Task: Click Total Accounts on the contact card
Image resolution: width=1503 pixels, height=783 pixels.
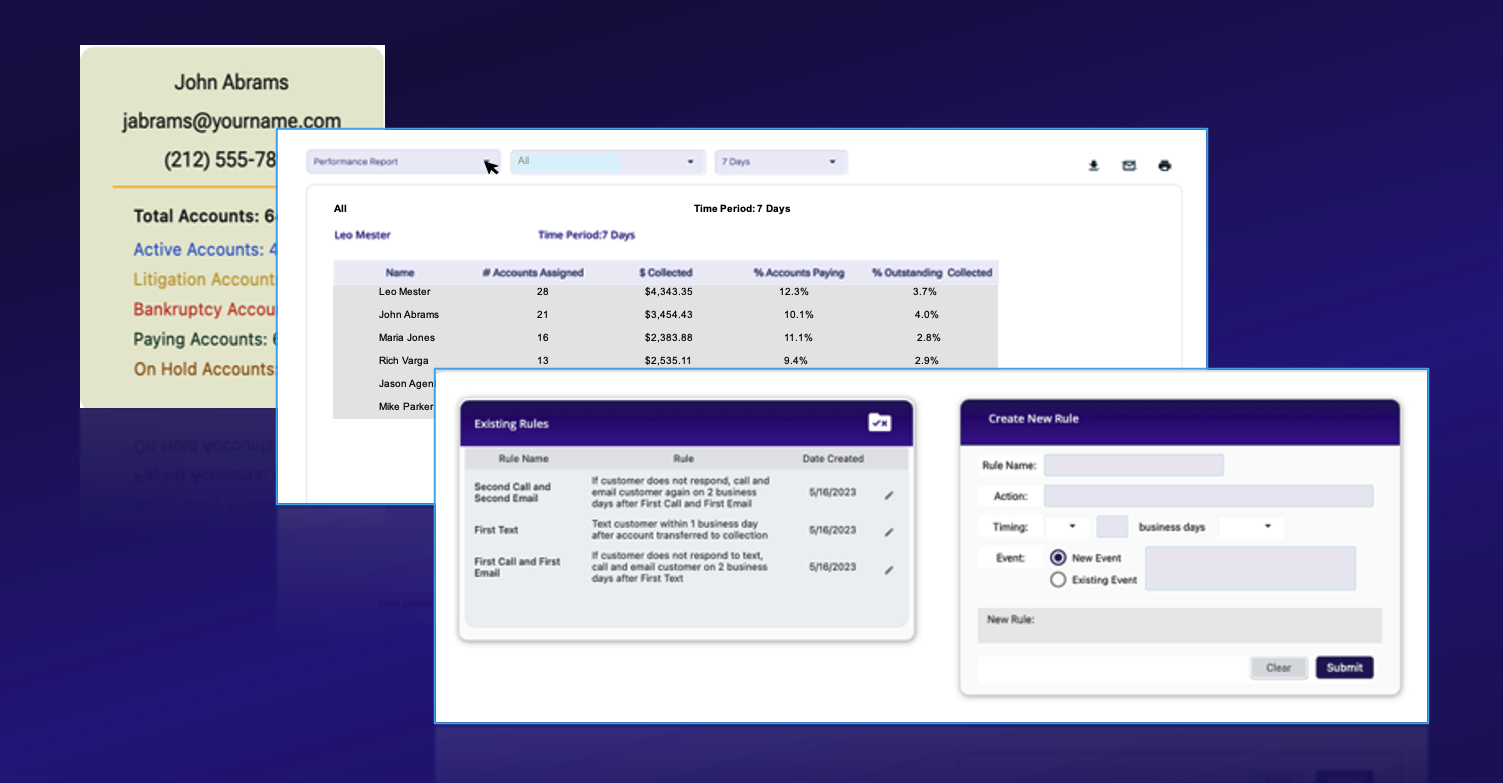Action: [x=205, y=216]
